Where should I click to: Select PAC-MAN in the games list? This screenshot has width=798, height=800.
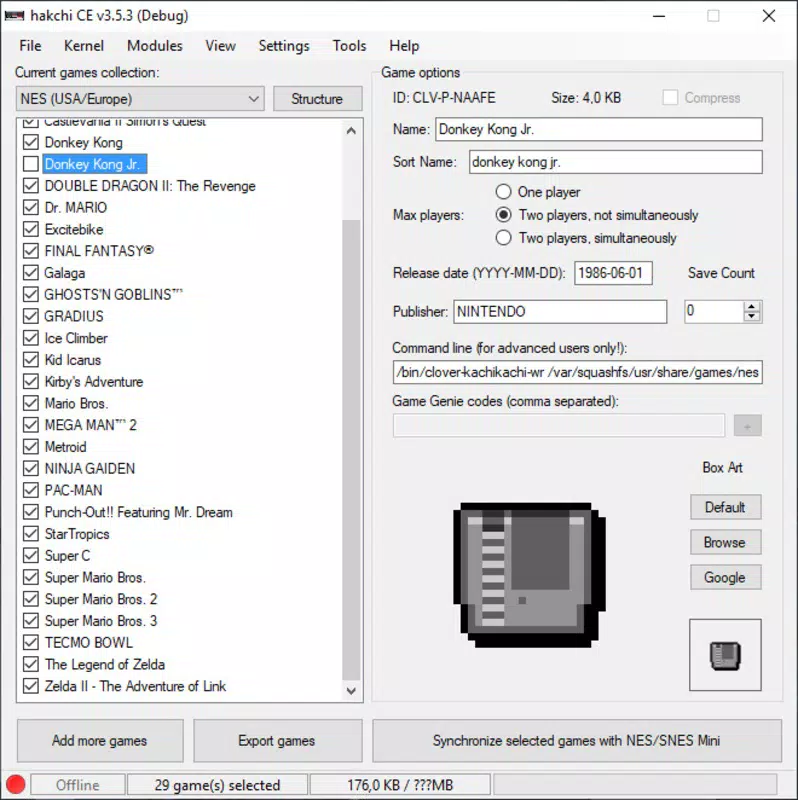tap(73, 490)
